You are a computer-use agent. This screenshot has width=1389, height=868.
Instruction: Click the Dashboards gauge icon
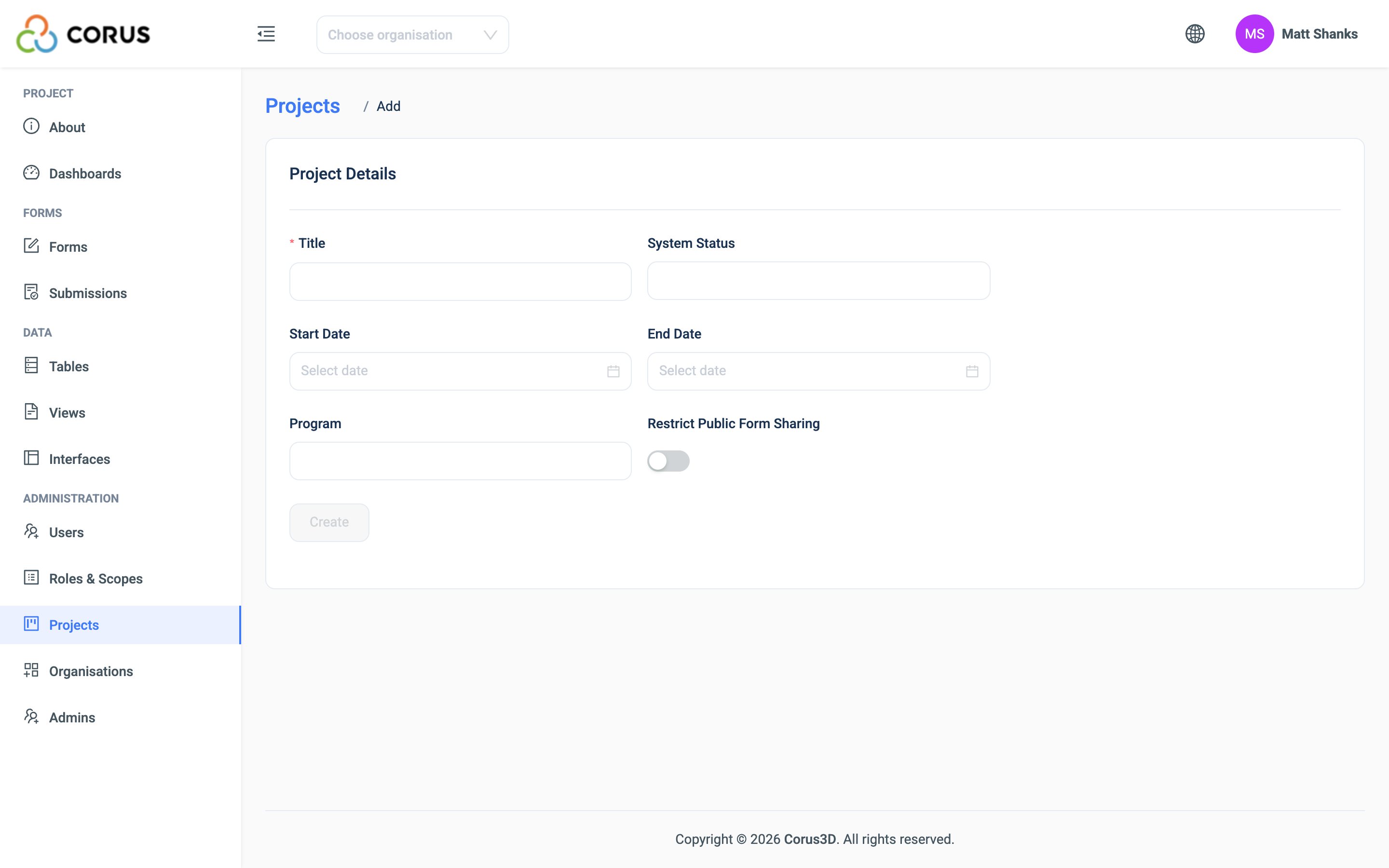31,173
